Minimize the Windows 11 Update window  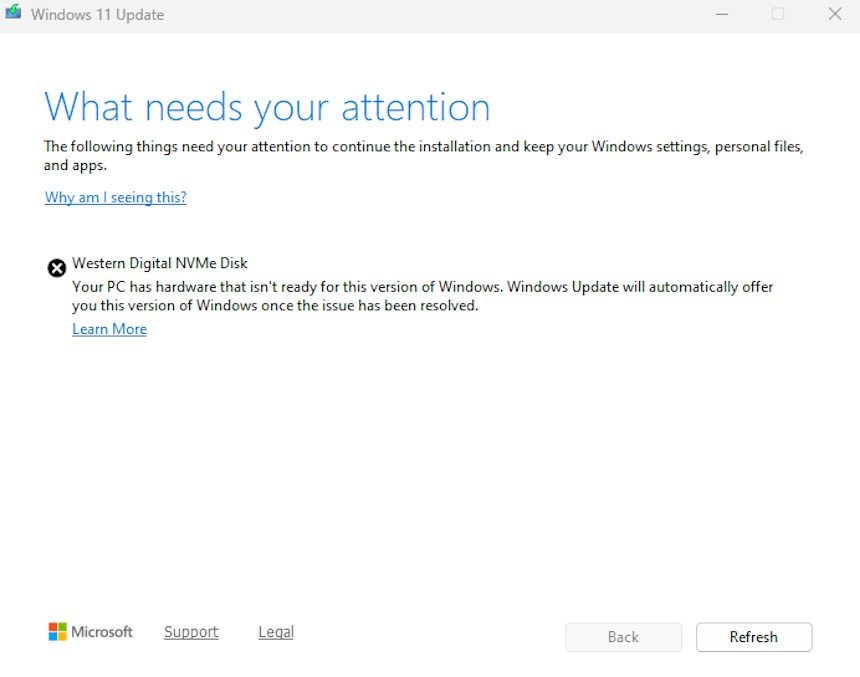722,14
